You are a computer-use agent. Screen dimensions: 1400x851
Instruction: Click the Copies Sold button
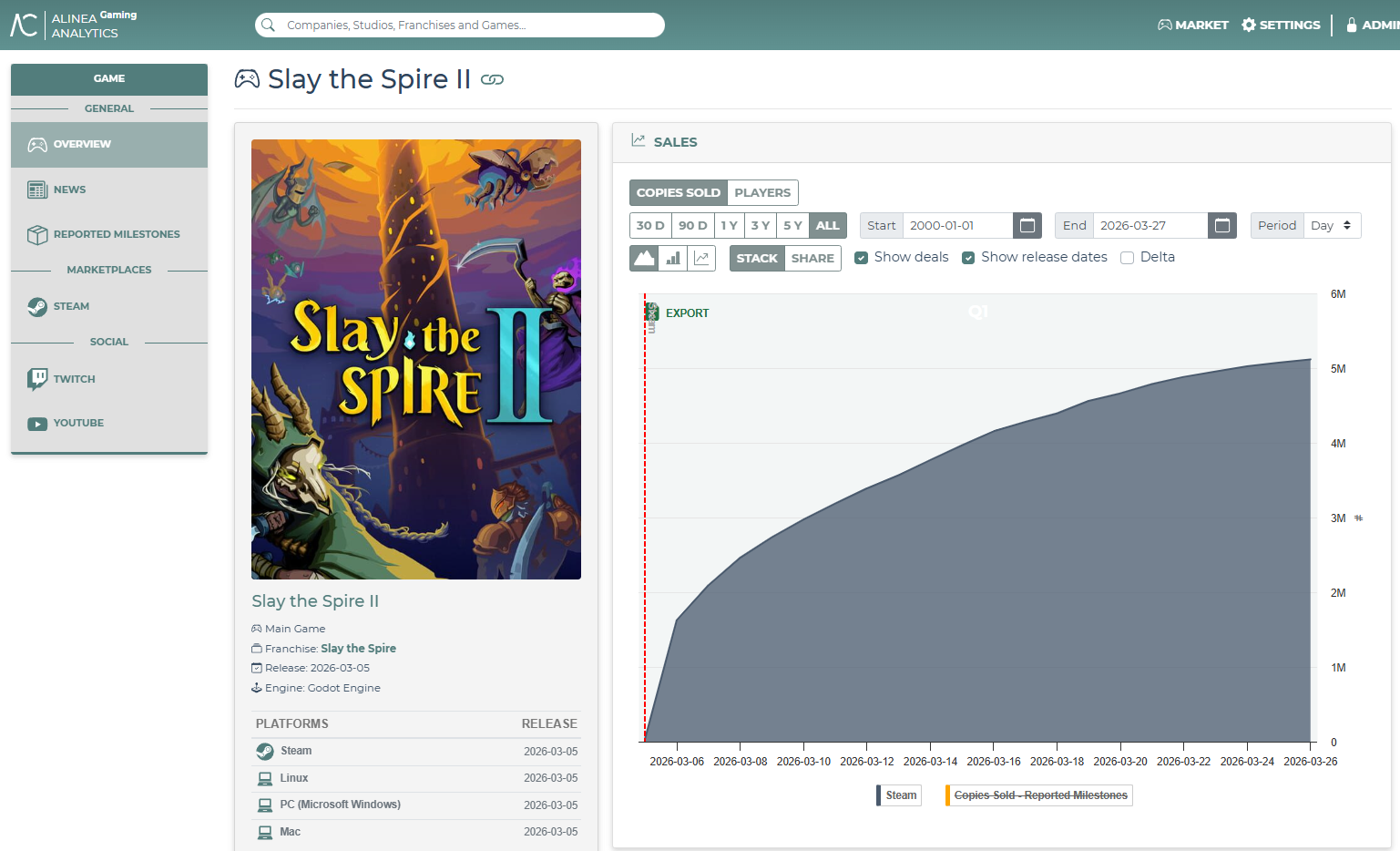point(679,192)
